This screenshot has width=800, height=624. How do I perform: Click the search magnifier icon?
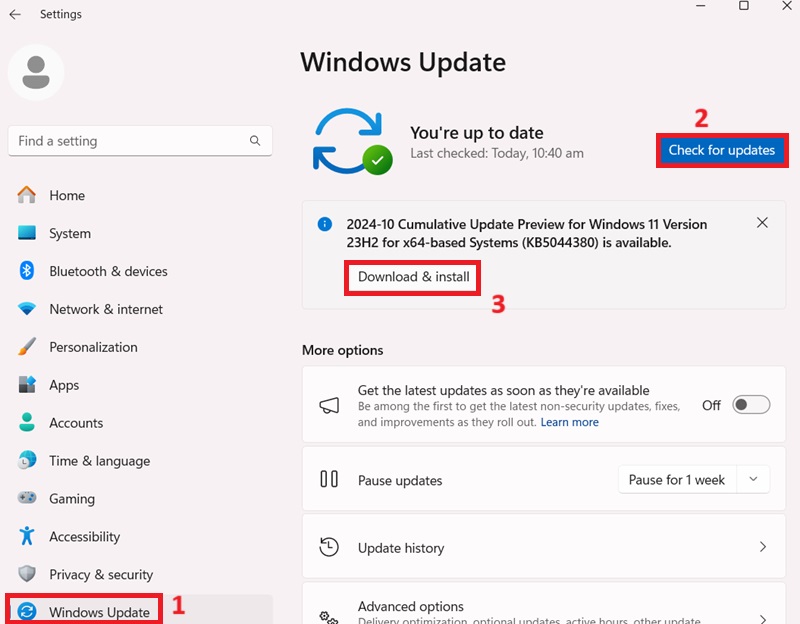(255, 141)
